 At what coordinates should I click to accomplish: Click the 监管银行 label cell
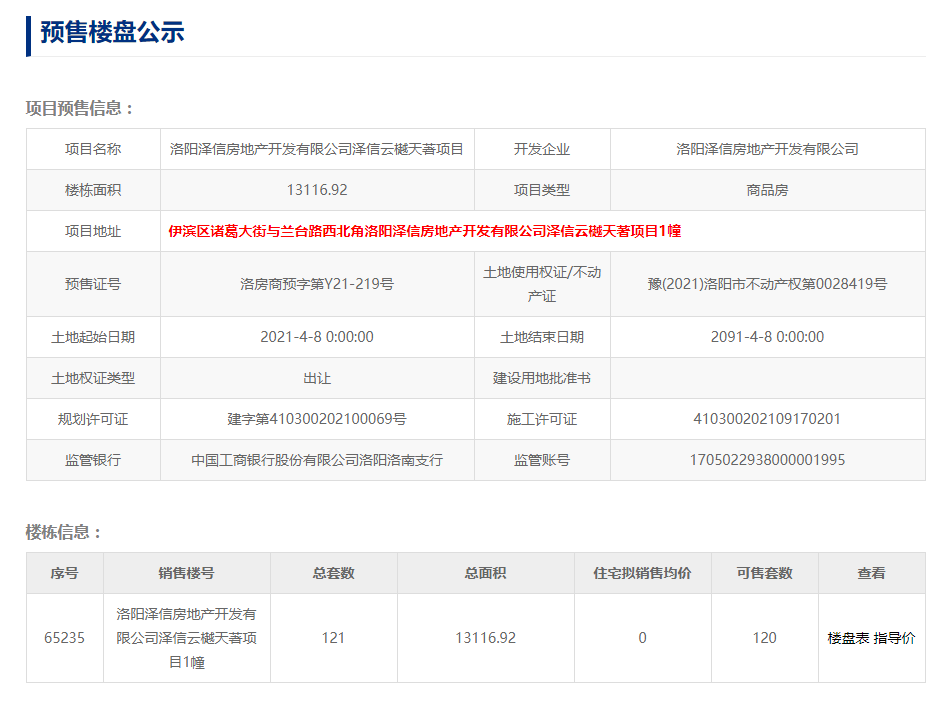pos(93,460)
